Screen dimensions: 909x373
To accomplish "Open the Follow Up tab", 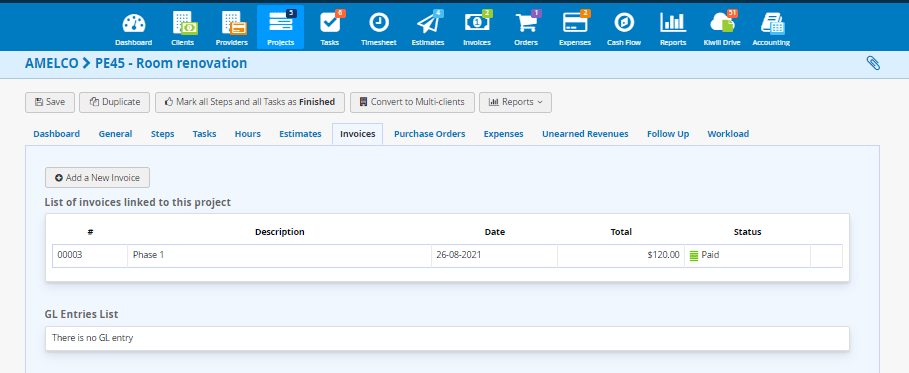I will click(668, 134).
